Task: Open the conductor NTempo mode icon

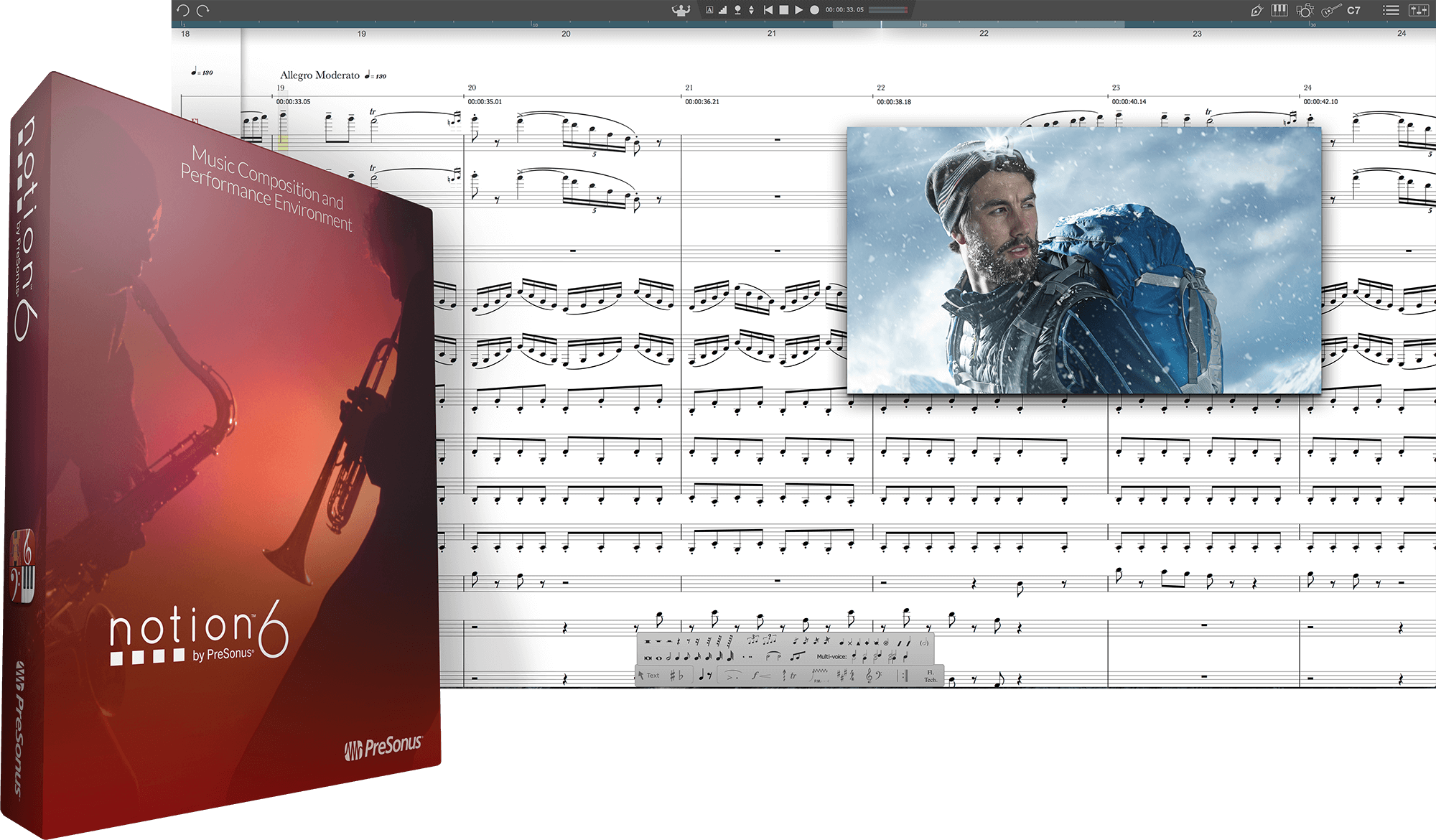Action: (x=681, y=10)
